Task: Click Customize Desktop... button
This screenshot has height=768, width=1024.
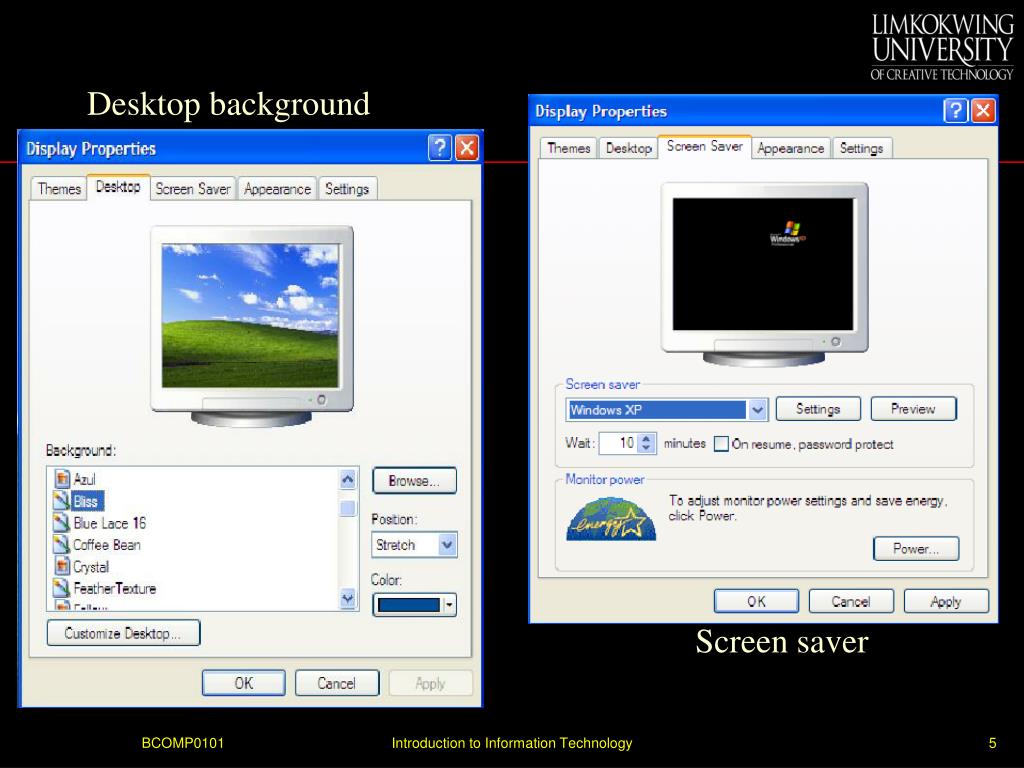Action: (x=123, y=633)
